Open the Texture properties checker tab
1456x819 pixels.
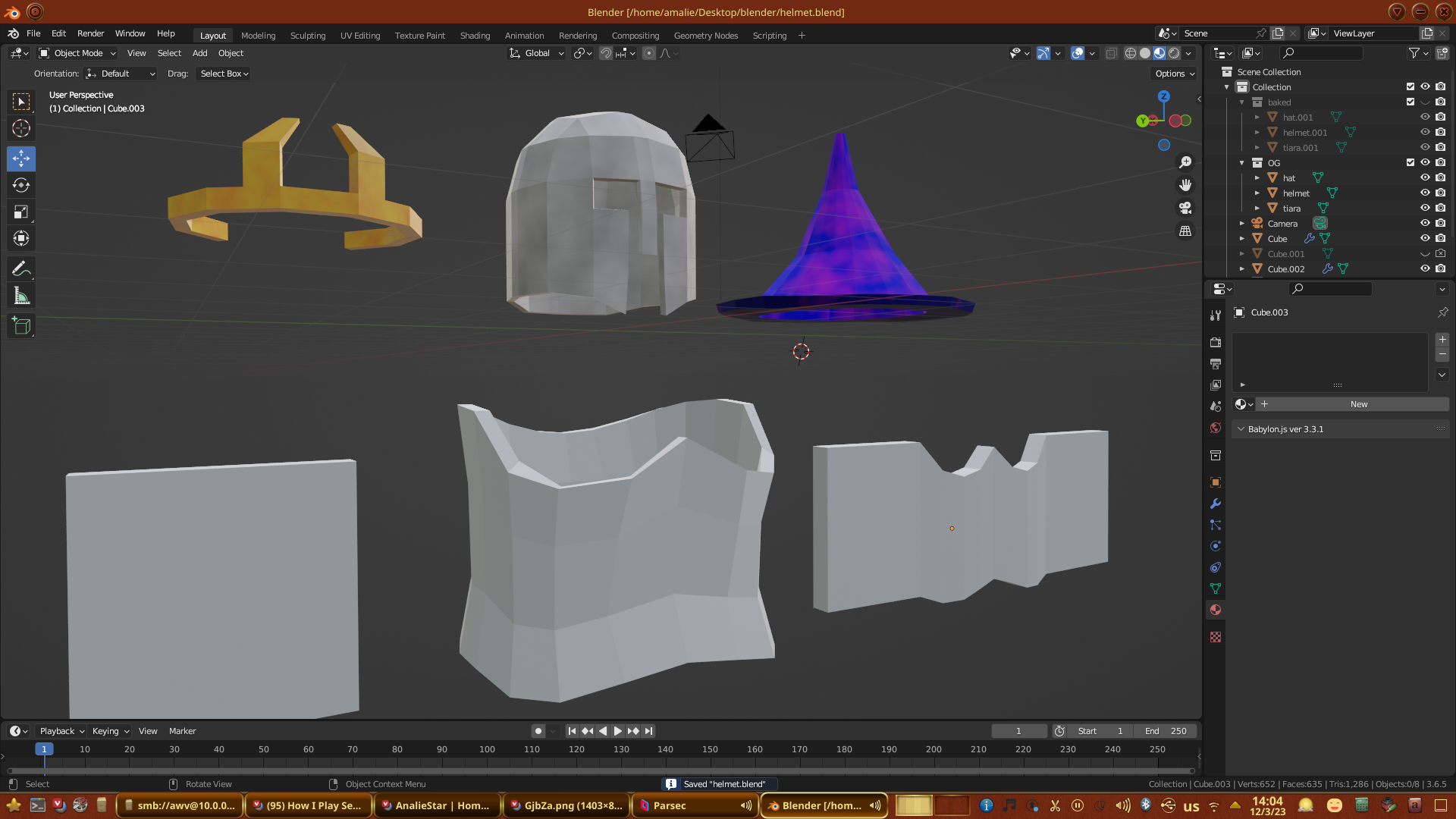(x=1216, y=637)
